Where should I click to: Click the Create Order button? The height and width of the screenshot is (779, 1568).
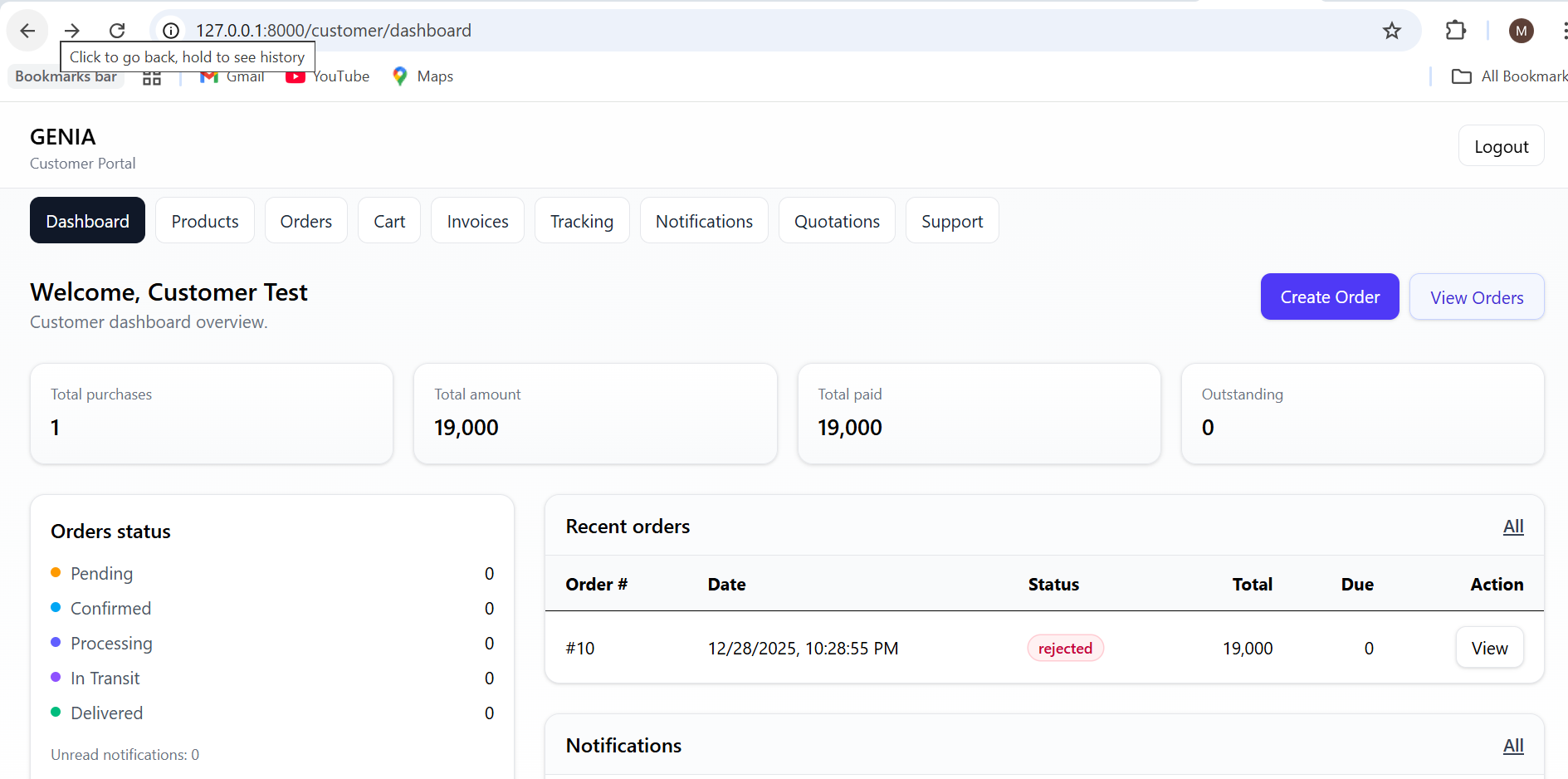pos(1329,296)
